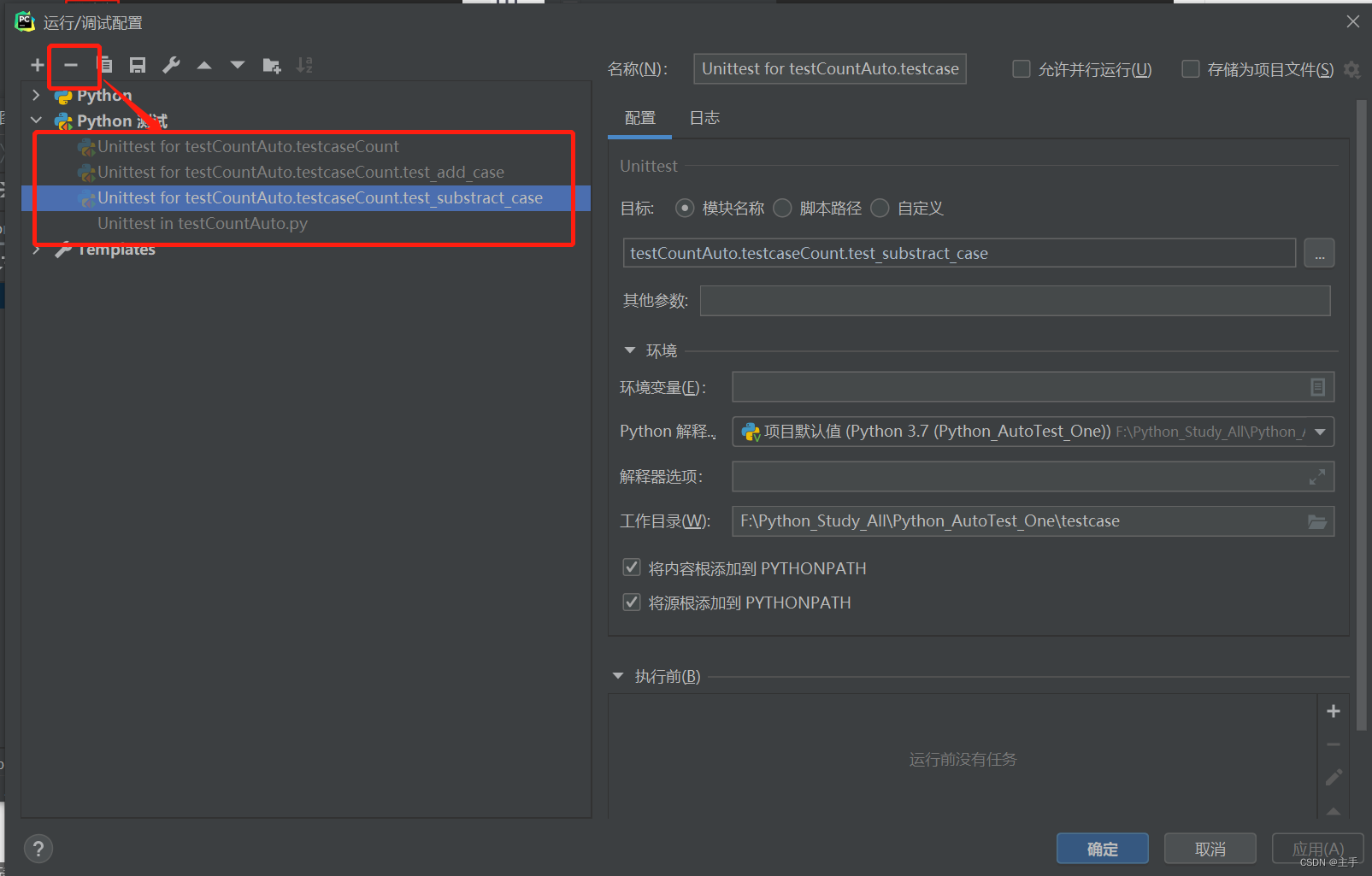Screen dimensions: 1372x876
Task: Open help with question mark button
Action: click(x=38, y=849)
